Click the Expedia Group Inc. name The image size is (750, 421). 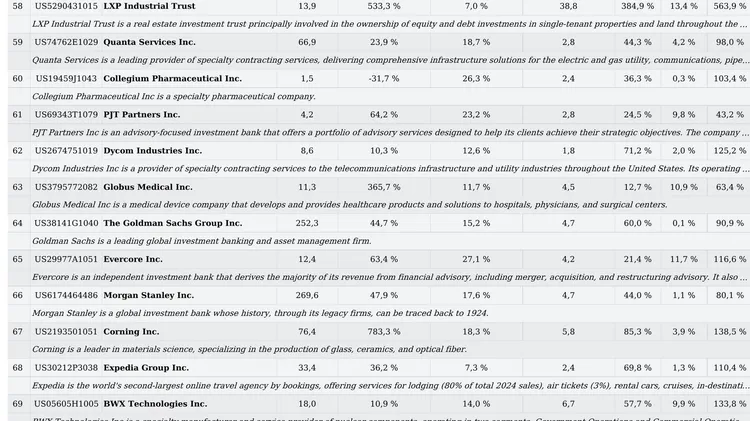pos(146,368)
